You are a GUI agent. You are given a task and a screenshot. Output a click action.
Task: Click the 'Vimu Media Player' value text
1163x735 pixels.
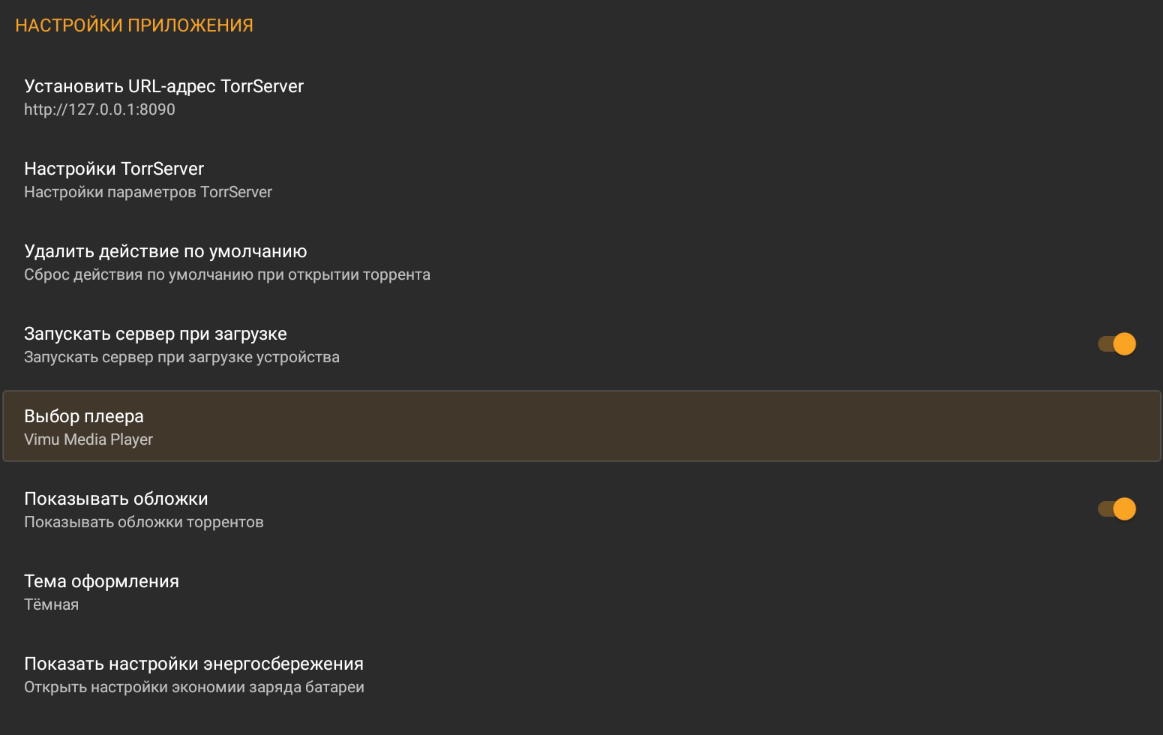point(88,439)
